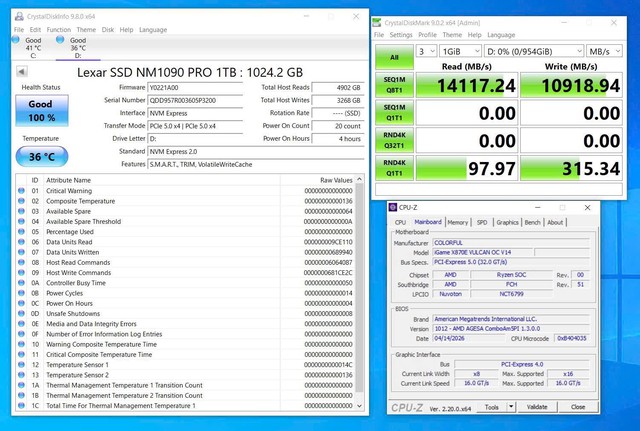The height and width of the screenshot is (431, 640).
Task: Open unit dropdown showing MB/s
Action: coord(604,51)
